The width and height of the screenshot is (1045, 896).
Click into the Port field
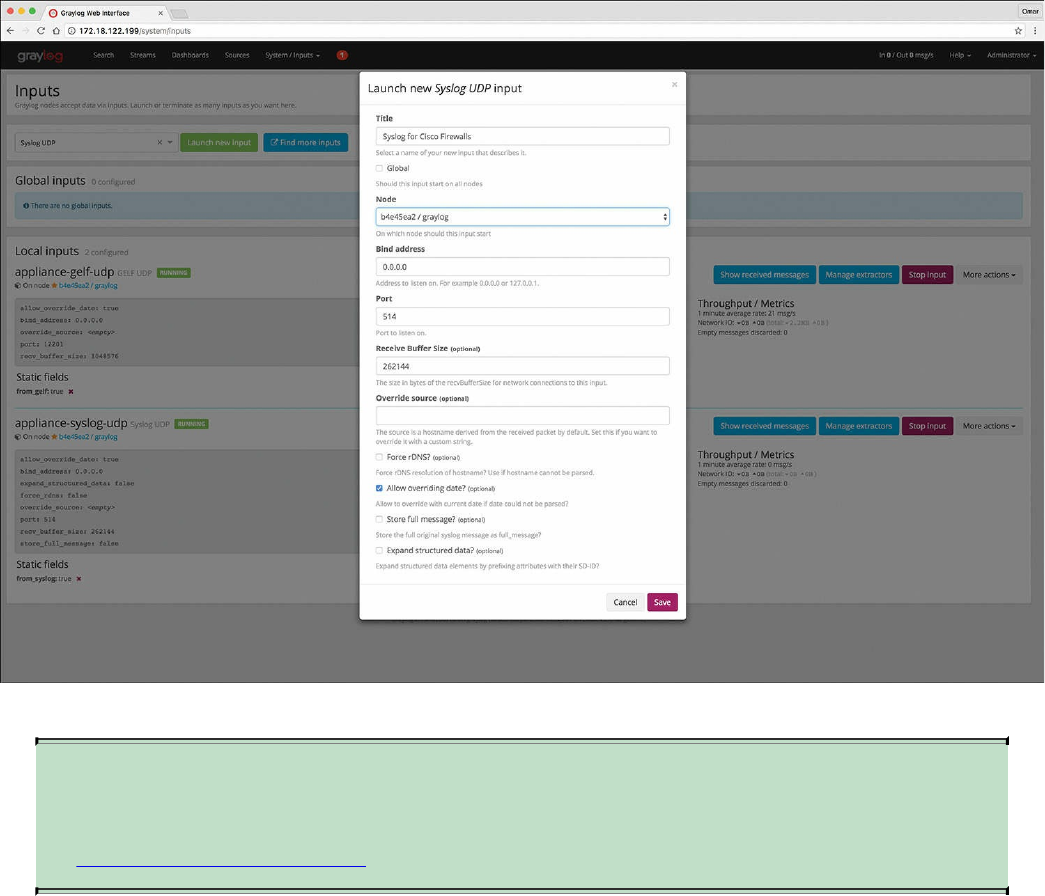(x=522, y=316)
